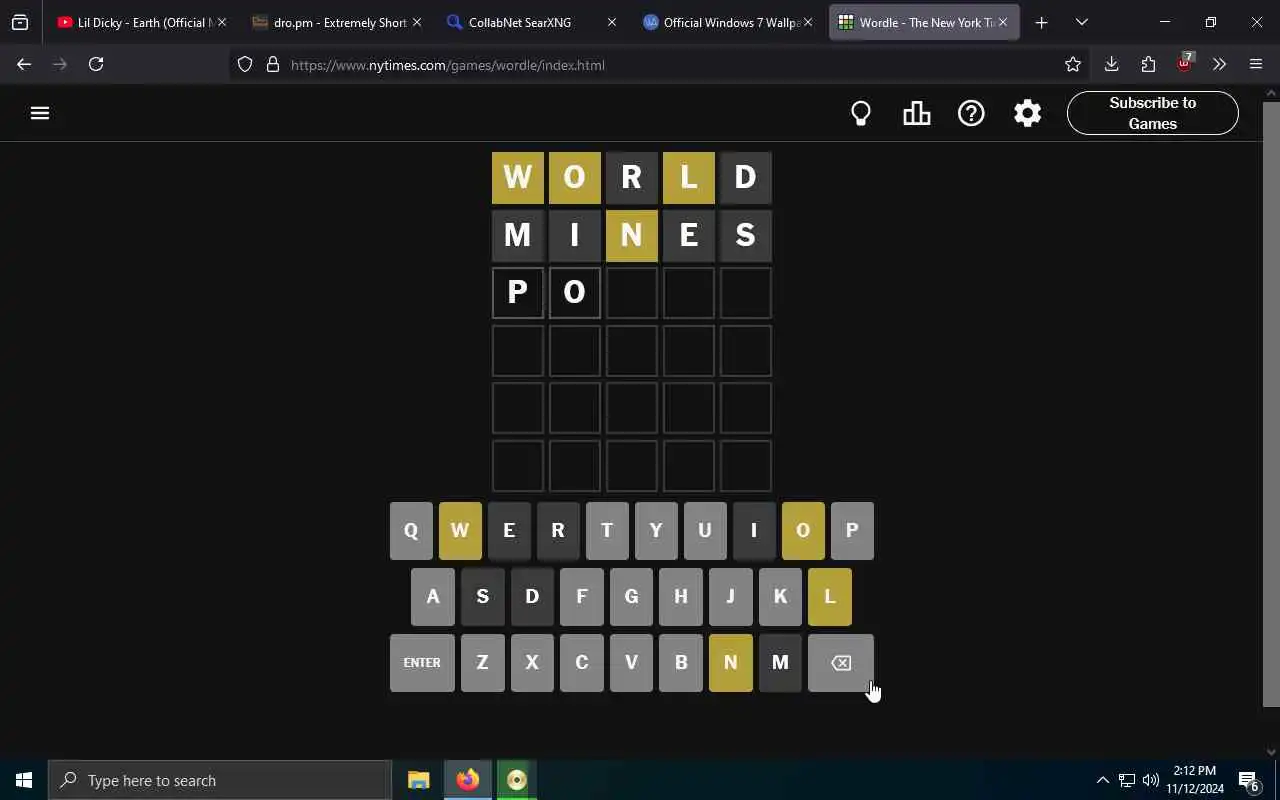Tap the D key on Wordle keyboard
This screenshot has width=1280, height=800.
[532, 597]
